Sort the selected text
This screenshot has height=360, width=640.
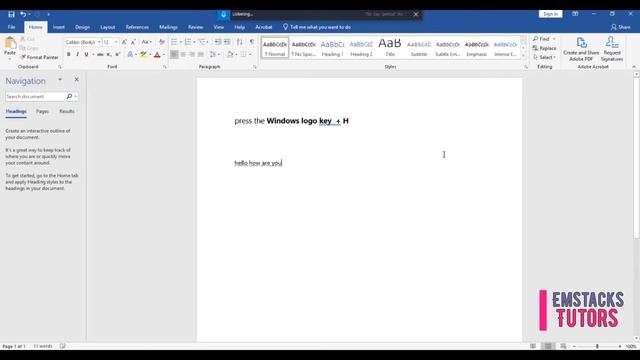[x=240, y=42]
